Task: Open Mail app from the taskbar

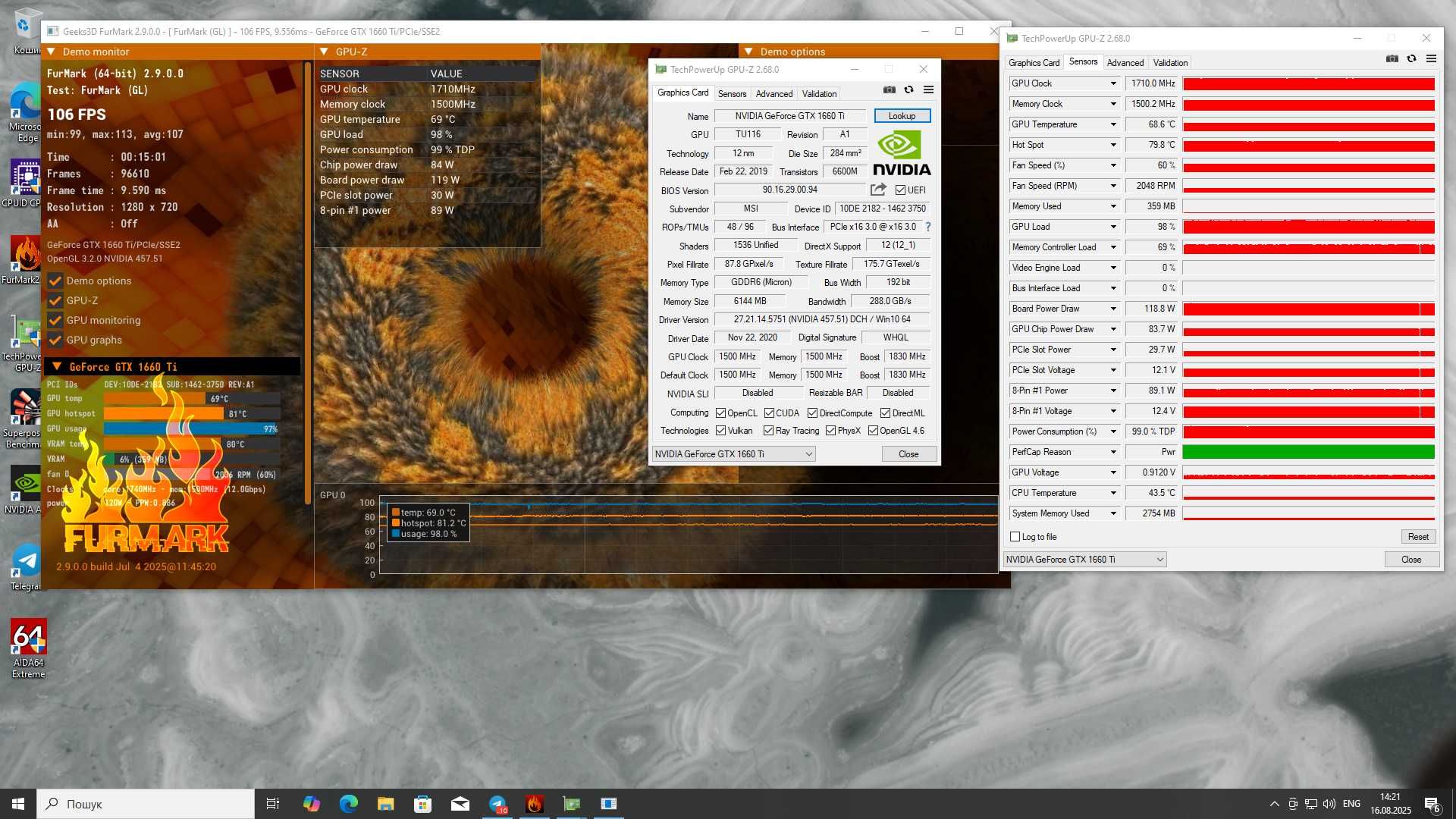Action: (460, 804)
